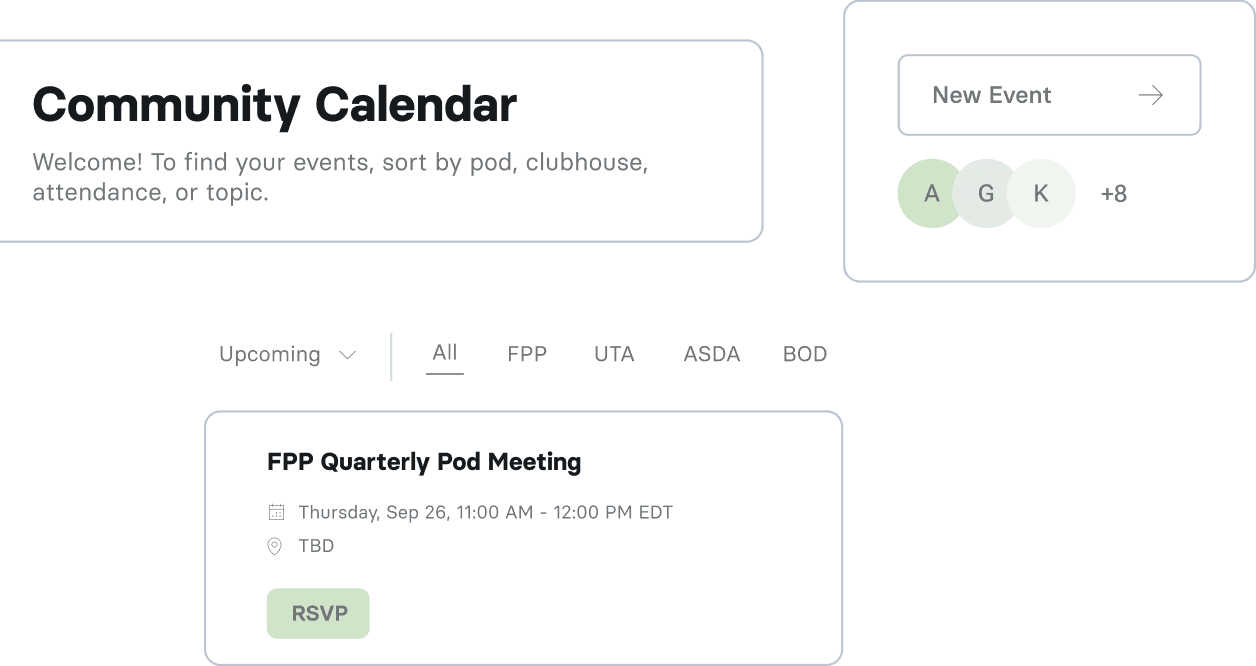This screenshot has width=1256, height=666.
Task: Click the location pin icon next to TBD
Action: point(274,546)
